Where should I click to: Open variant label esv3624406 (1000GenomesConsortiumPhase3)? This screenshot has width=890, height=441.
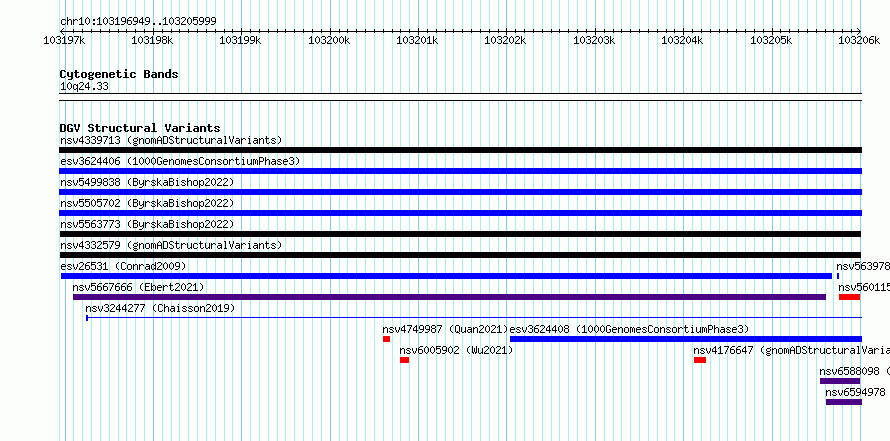point(180,161)
